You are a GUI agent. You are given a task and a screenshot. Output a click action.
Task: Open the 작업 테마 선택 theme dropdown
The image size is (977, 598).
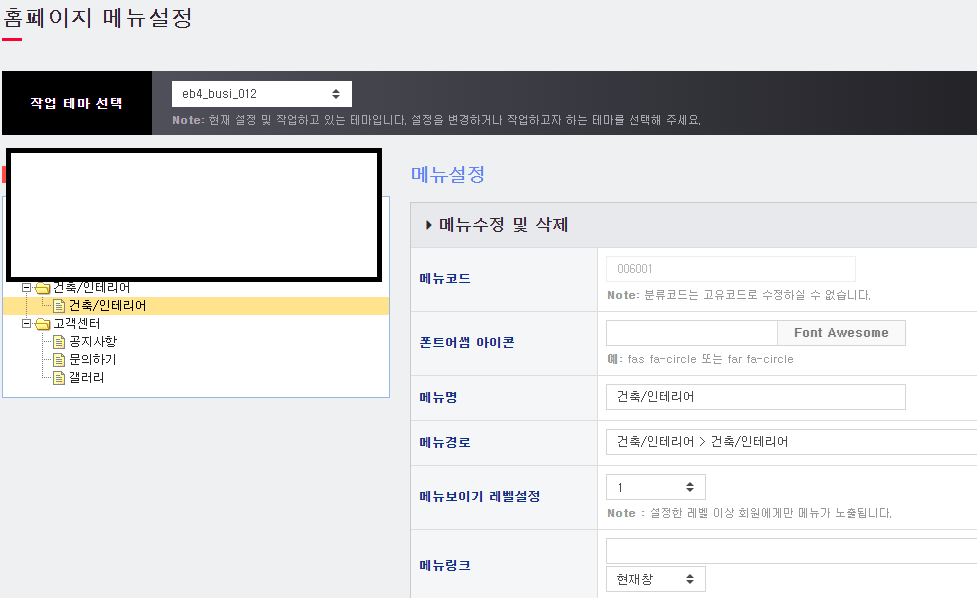(x=261, y=94)
